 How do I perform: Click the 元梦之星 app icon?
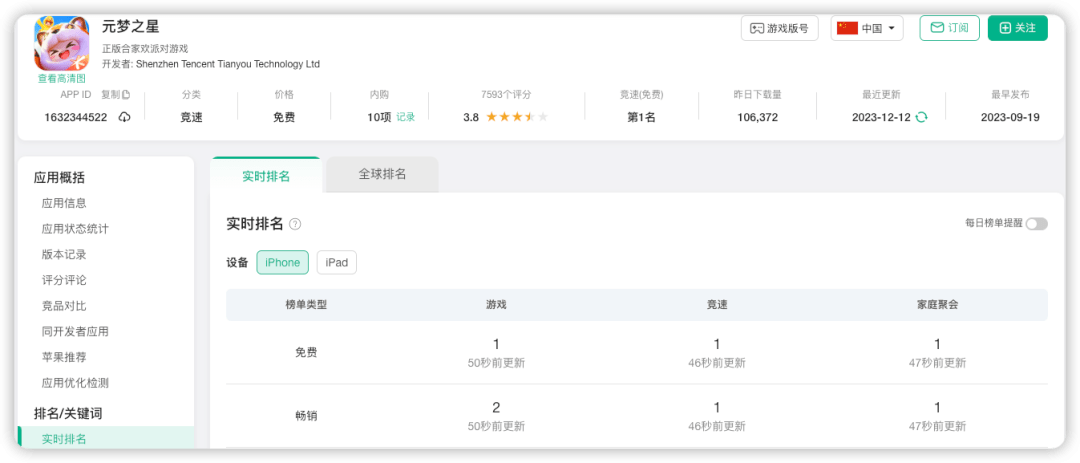click(x=62, y=42)
